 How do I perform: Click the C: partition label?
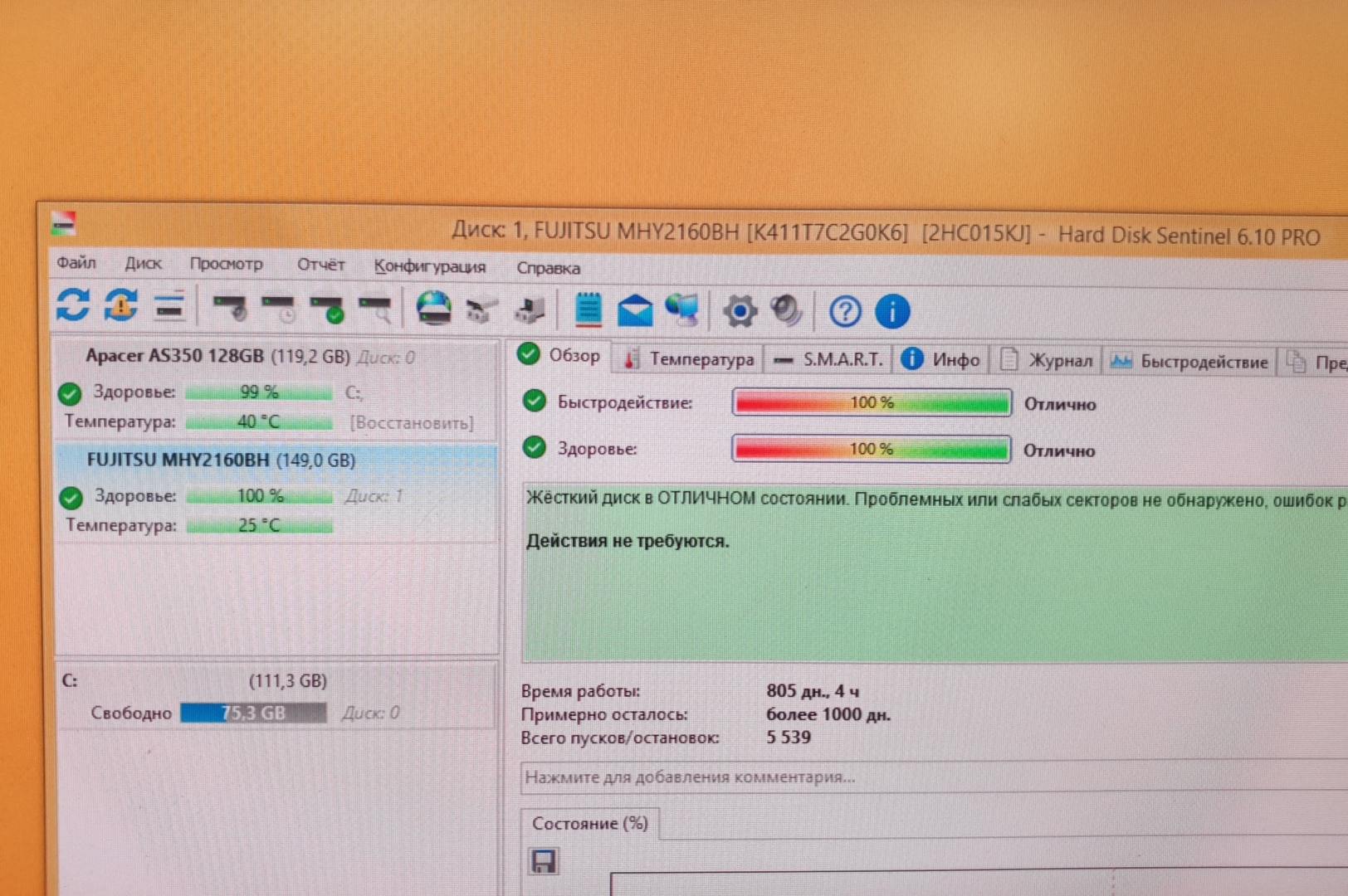[70, 680]
